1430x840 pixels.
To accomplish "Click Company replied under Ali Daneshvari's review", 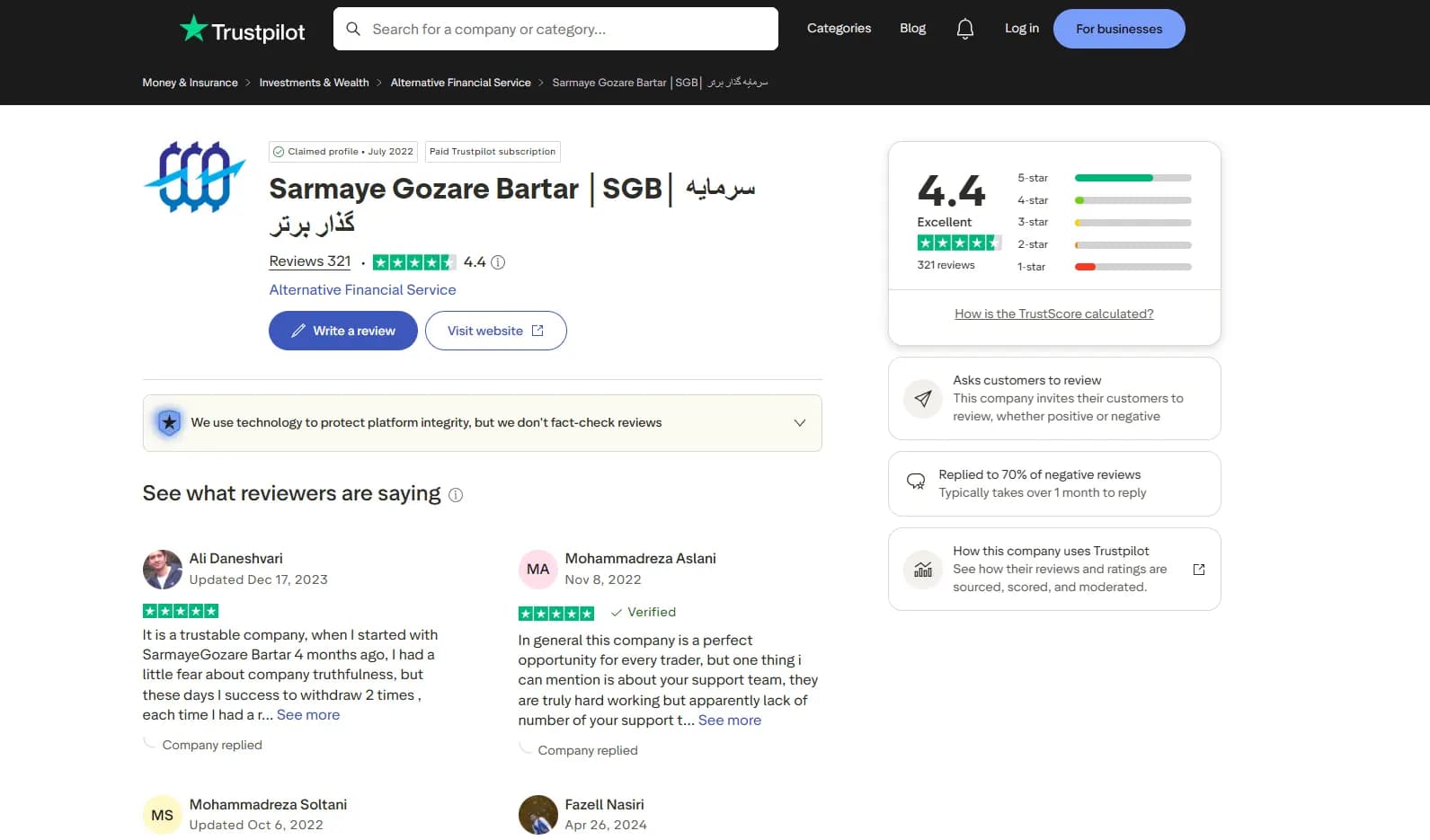I will click(x=212, y=745).
